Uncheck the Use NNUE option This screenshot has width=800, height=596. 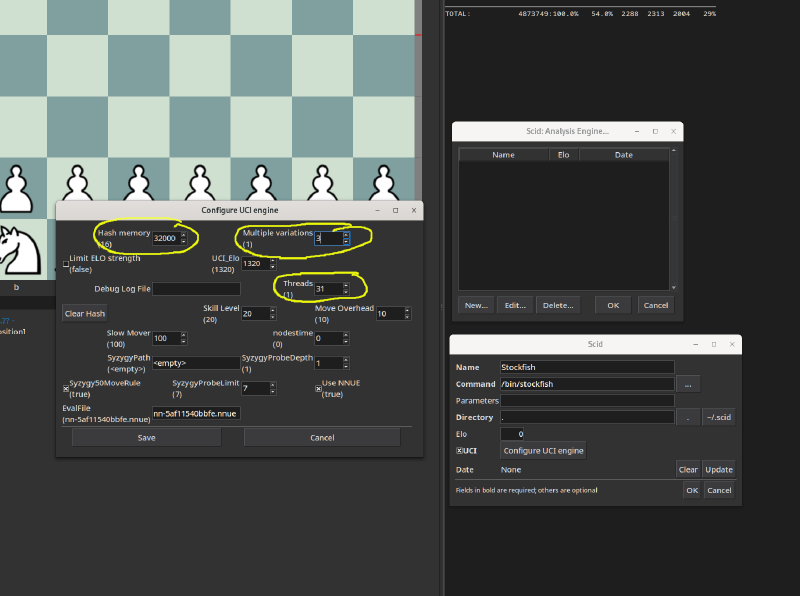318,388
